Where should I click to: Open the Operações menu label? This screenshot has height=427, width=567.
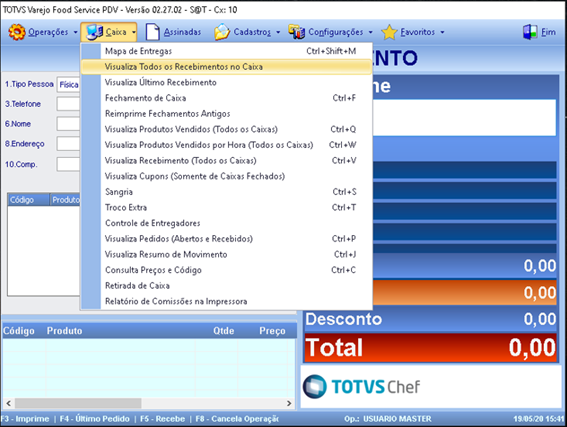(48, 32)
